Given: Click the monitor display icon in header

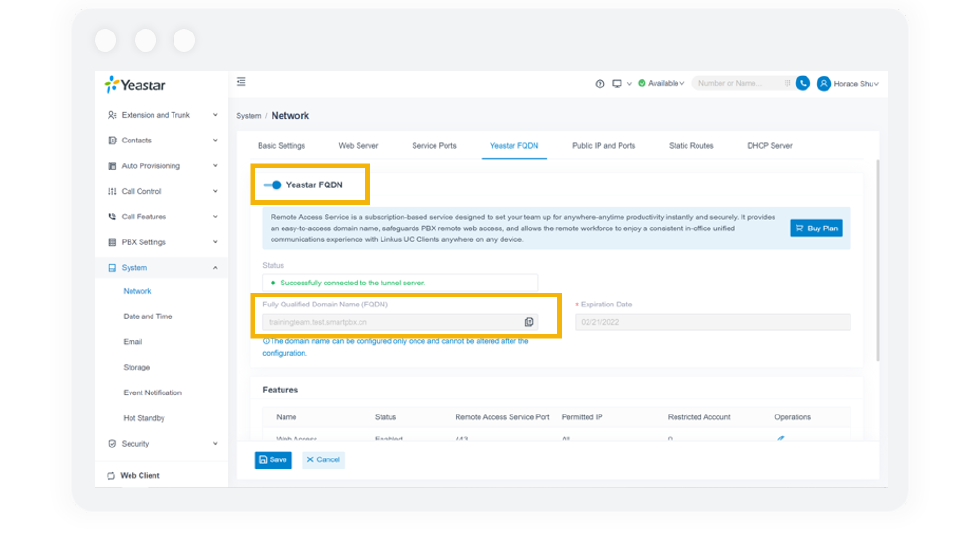Looking at the screenshot, I should pyautogui.click(x=617, y=84).
